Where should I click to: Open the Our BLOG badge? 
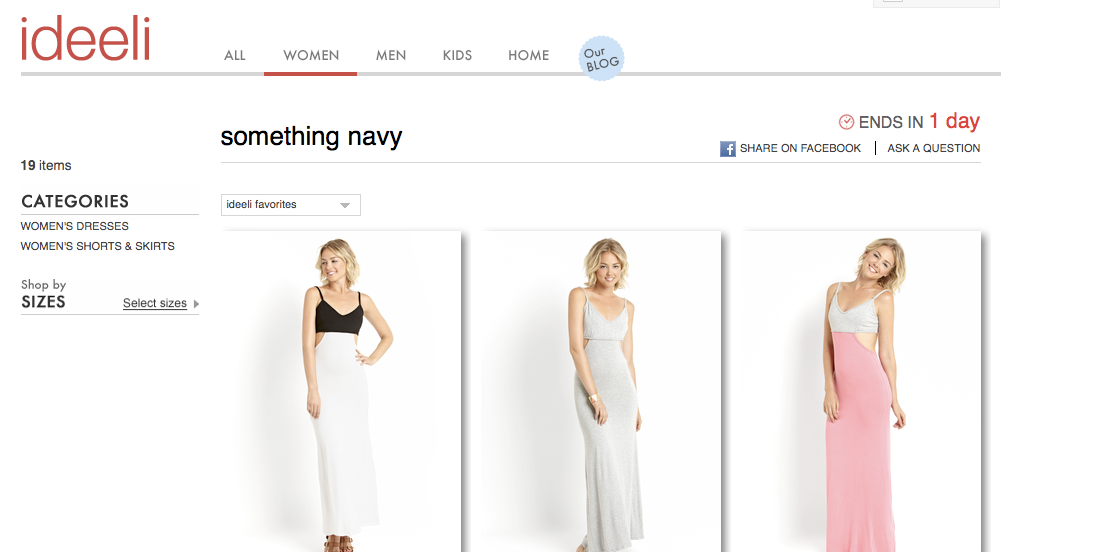(x=602, y=58)
